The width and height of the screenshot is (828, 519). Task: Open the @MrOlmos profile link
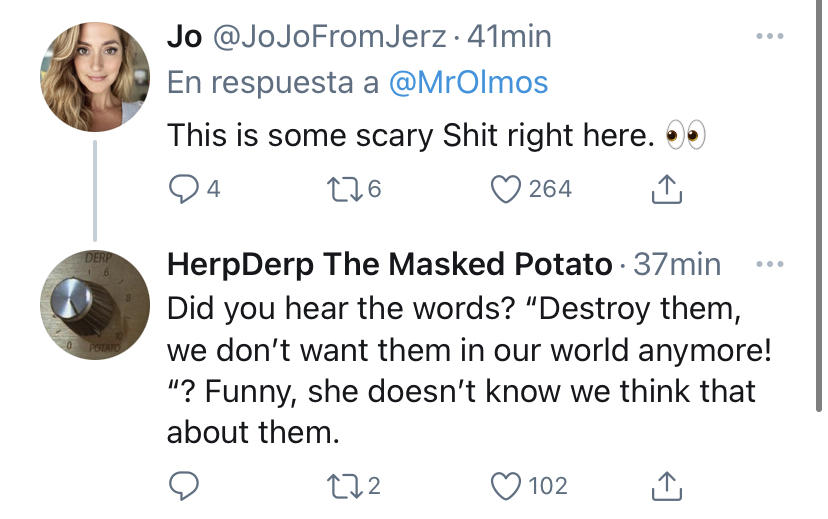[468, 83]
